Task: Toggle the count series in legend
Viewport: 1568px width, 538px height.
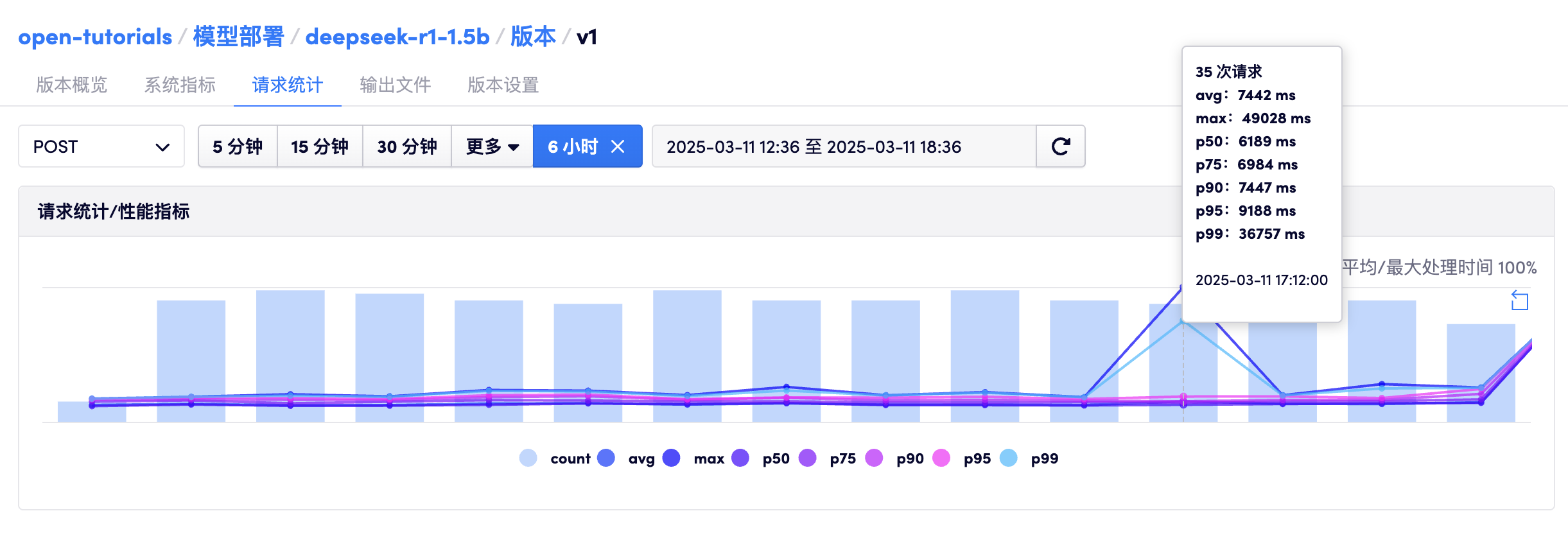Action: coord(555,458)
